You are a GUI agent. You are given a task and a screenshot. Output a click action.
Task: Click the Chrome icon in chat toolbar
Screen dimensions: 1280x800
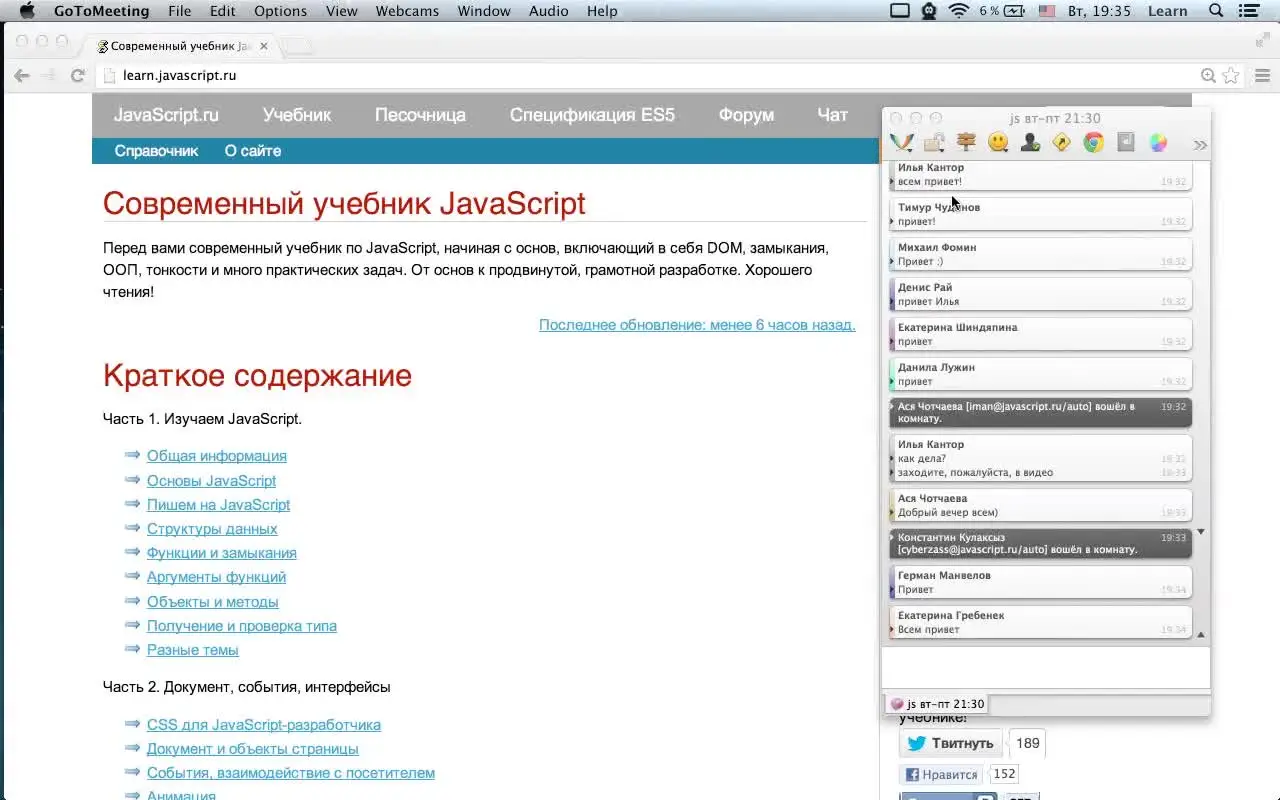[x=1094, y=143]
